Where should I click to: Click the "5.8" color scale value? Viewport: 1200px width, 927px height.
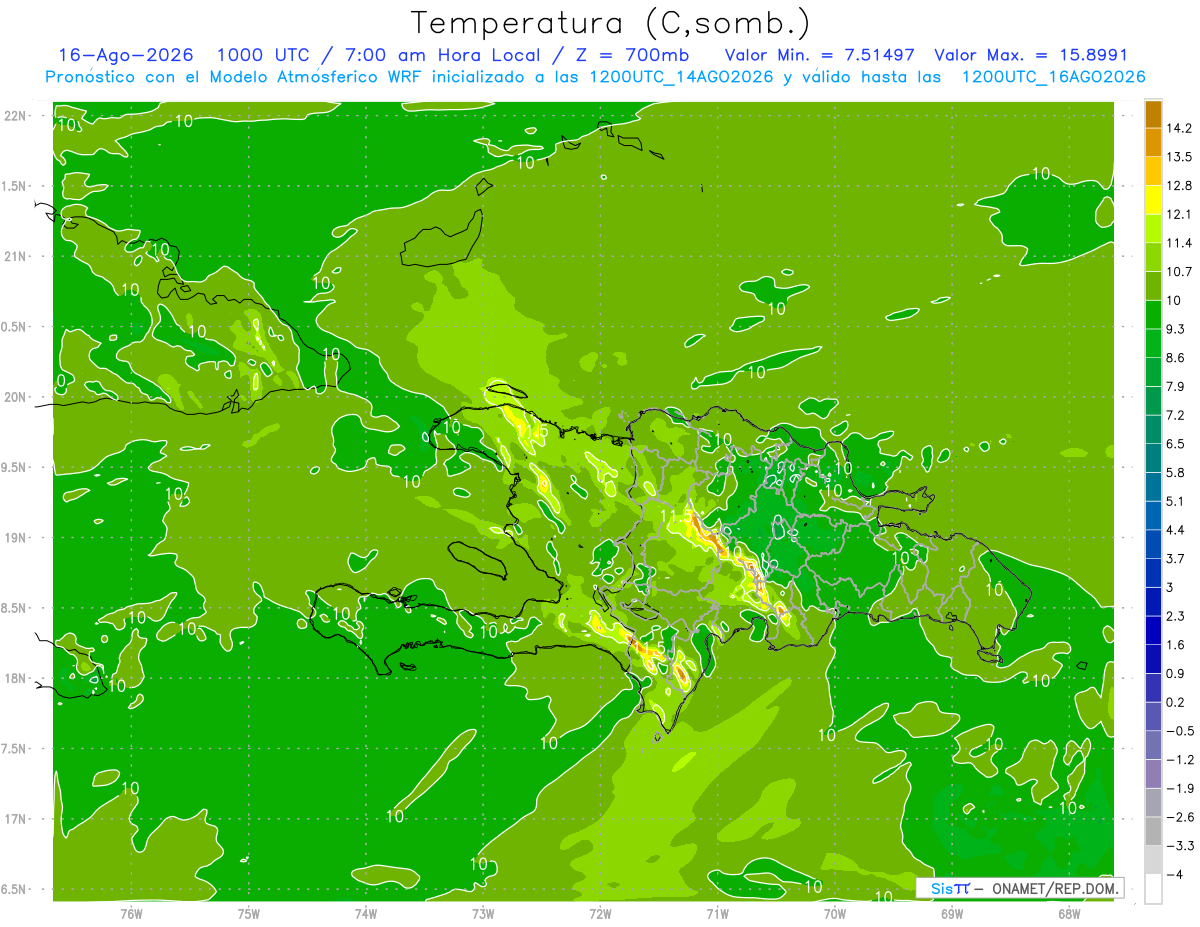pos(1174,472)
